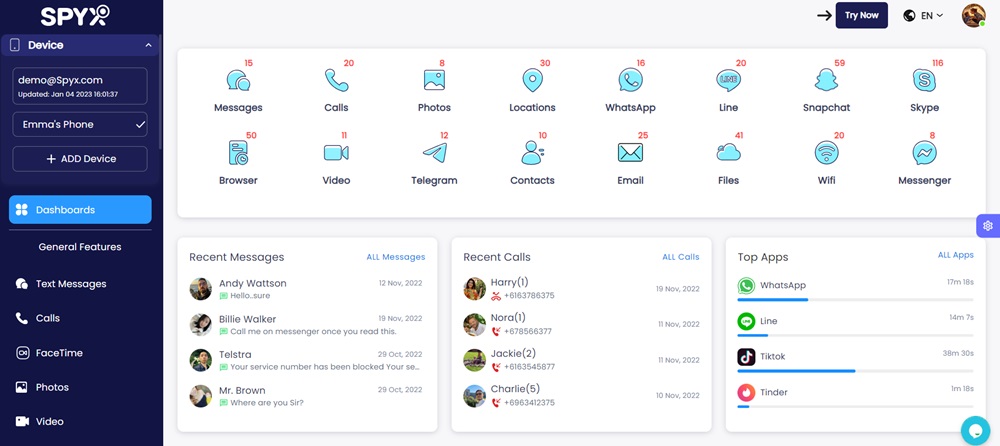The width and height of the screenshot is (1000, 446).
Task: Open the EN language dropdown
Action: [x=923, y=16]
